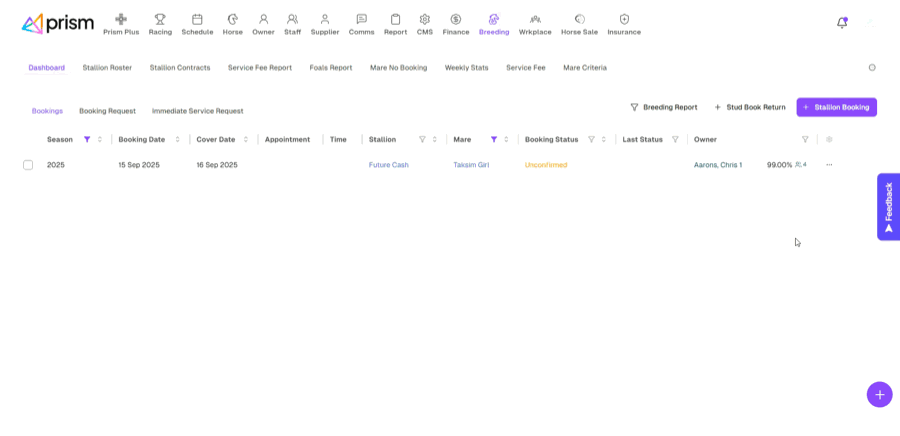The image size is (900, 436).
Task: Open the Horse Sale module
Action: coord(579,24)
